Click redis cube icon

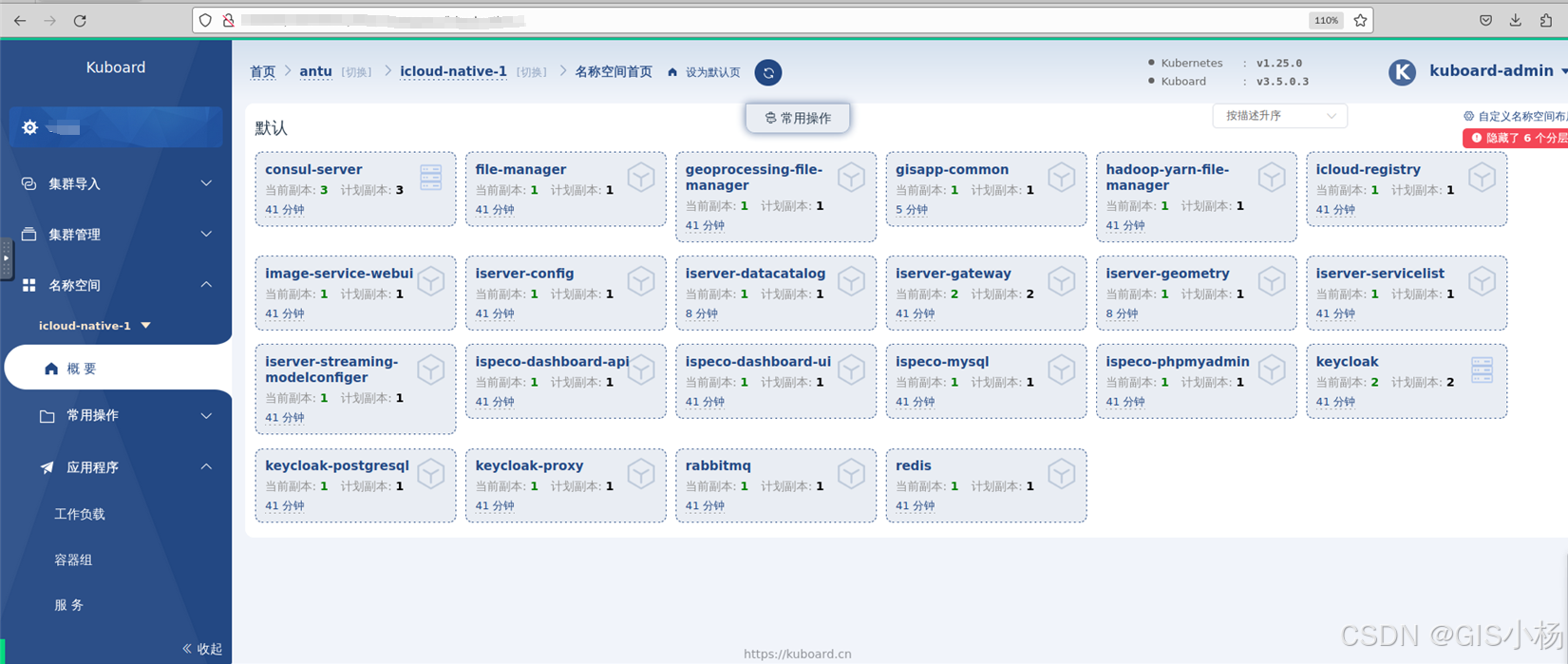pos(1061,473)
